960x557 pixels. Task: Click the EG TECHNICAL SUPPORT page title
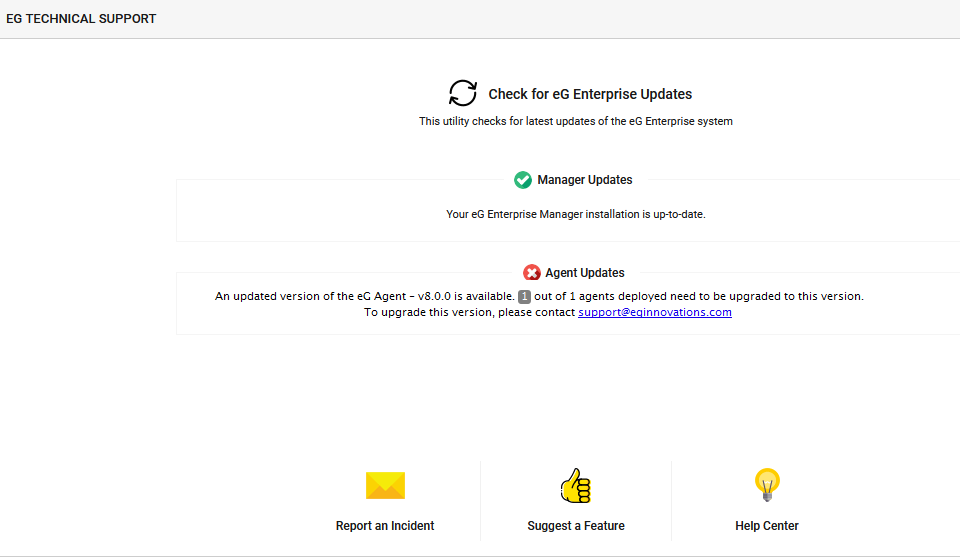(81, 19)
